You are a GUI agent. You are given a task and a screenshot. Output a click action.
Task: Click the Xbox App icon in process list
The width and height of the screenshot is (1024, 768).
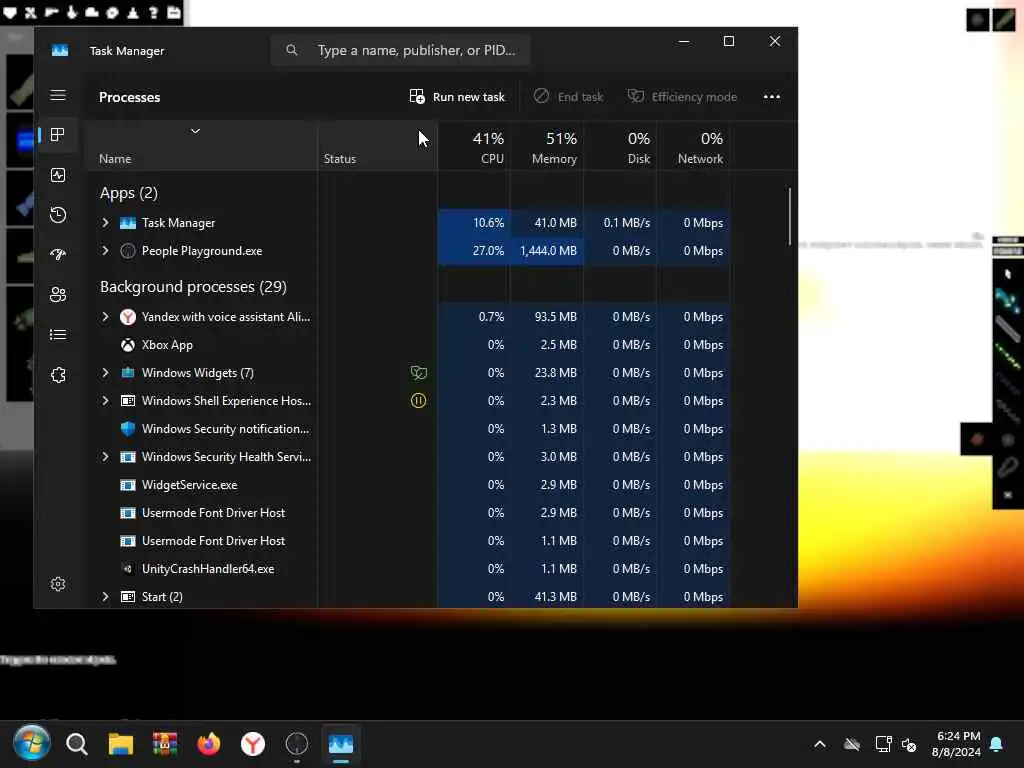pos(128,345)
